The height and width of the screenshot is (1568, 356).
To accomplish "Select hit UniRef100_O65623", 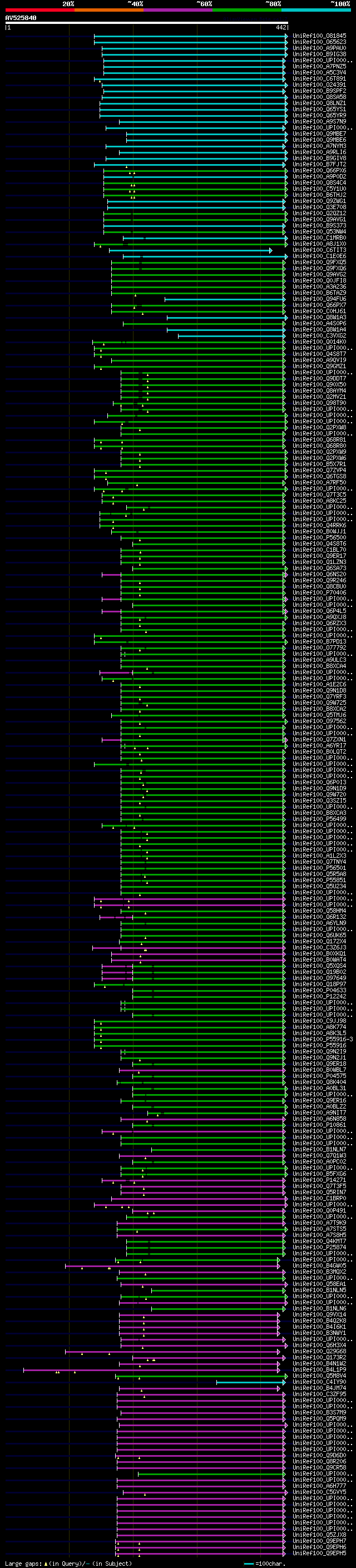I will [x=319, y=42].
